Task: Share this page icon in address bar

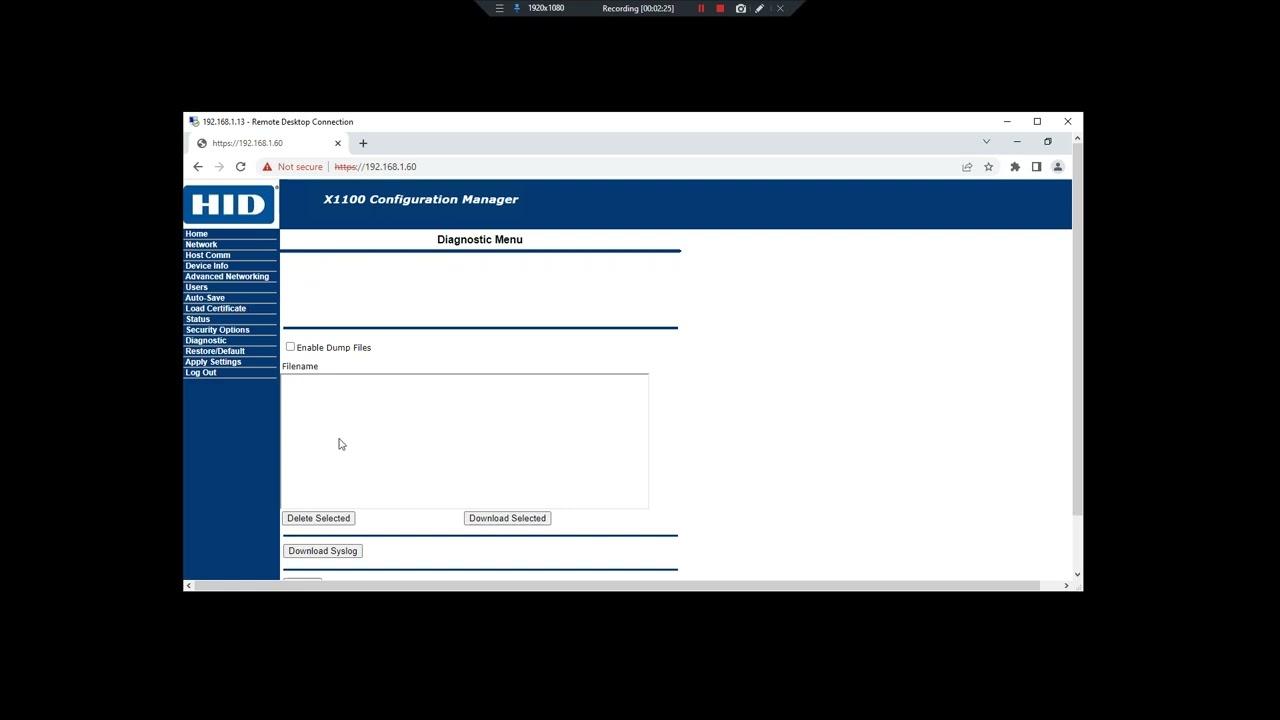Action: [x=967, y=167]
